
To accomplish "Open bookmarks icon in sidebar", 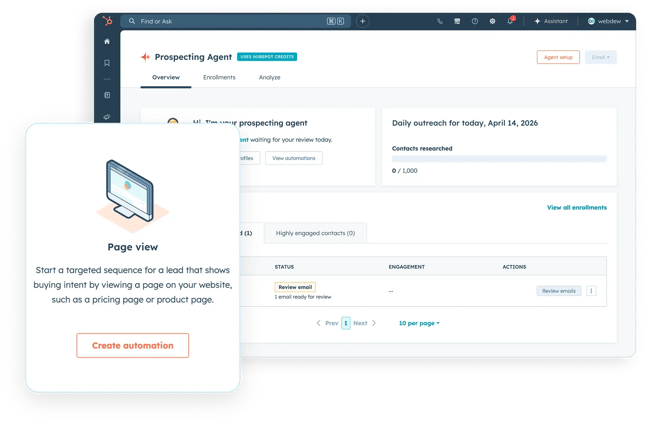I will pyautogui.click(x=107, y=63).
